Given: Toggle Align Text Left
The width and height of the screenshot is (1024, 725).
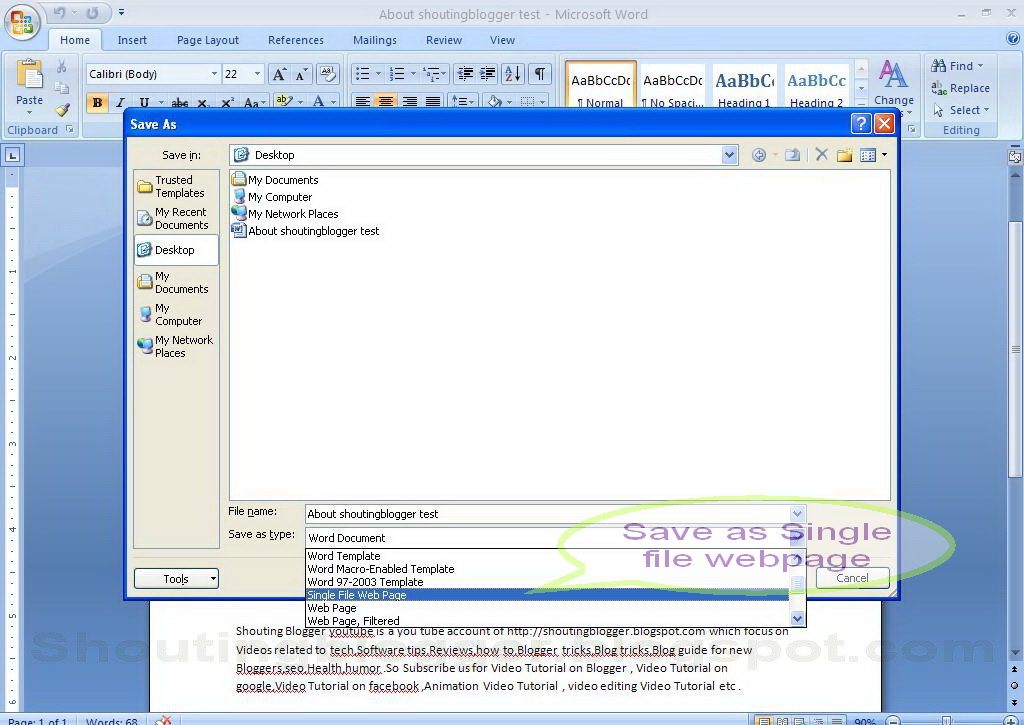Looking at the screenshot, I should (362, 101).
